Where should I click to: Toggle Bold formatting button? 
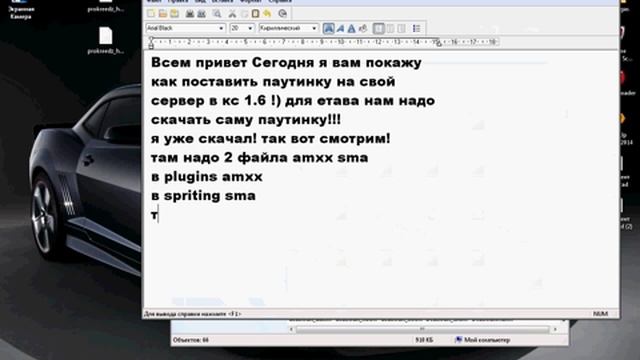328,28
